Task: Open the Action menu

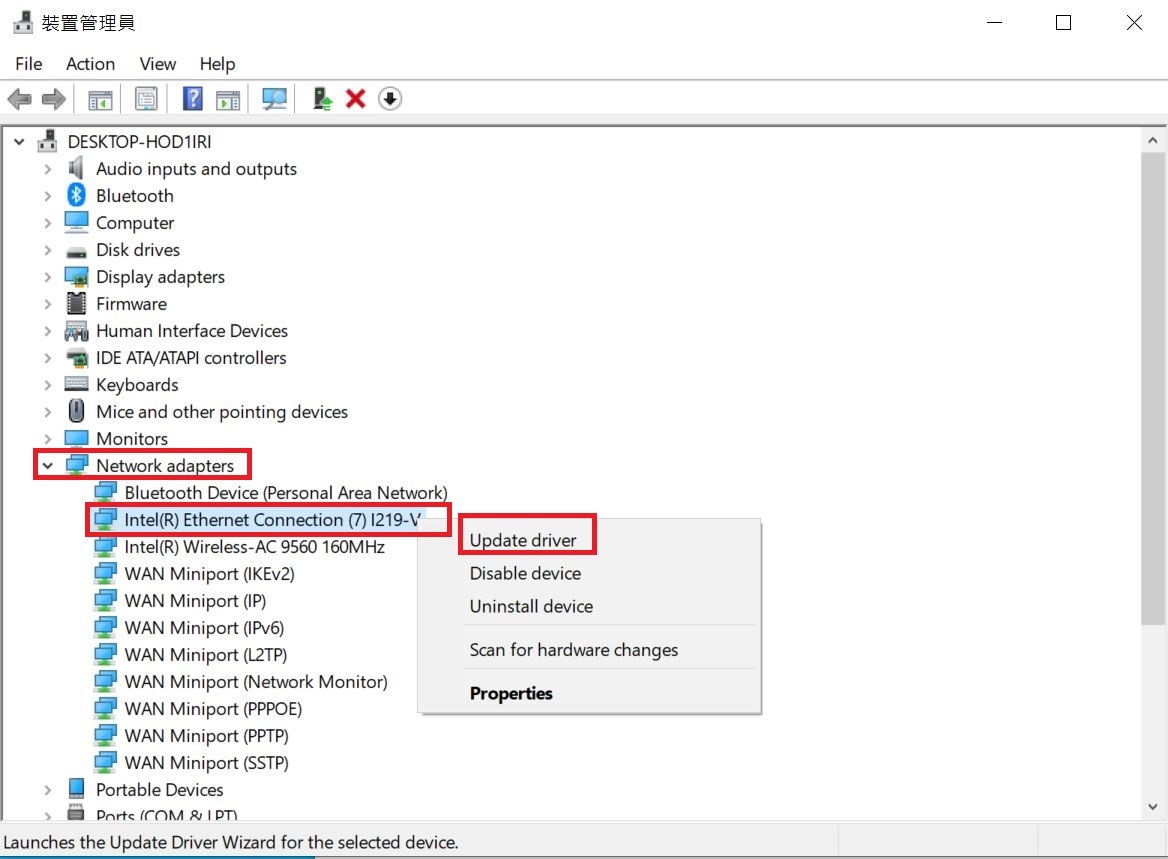Action: click(x=90, y=64)
